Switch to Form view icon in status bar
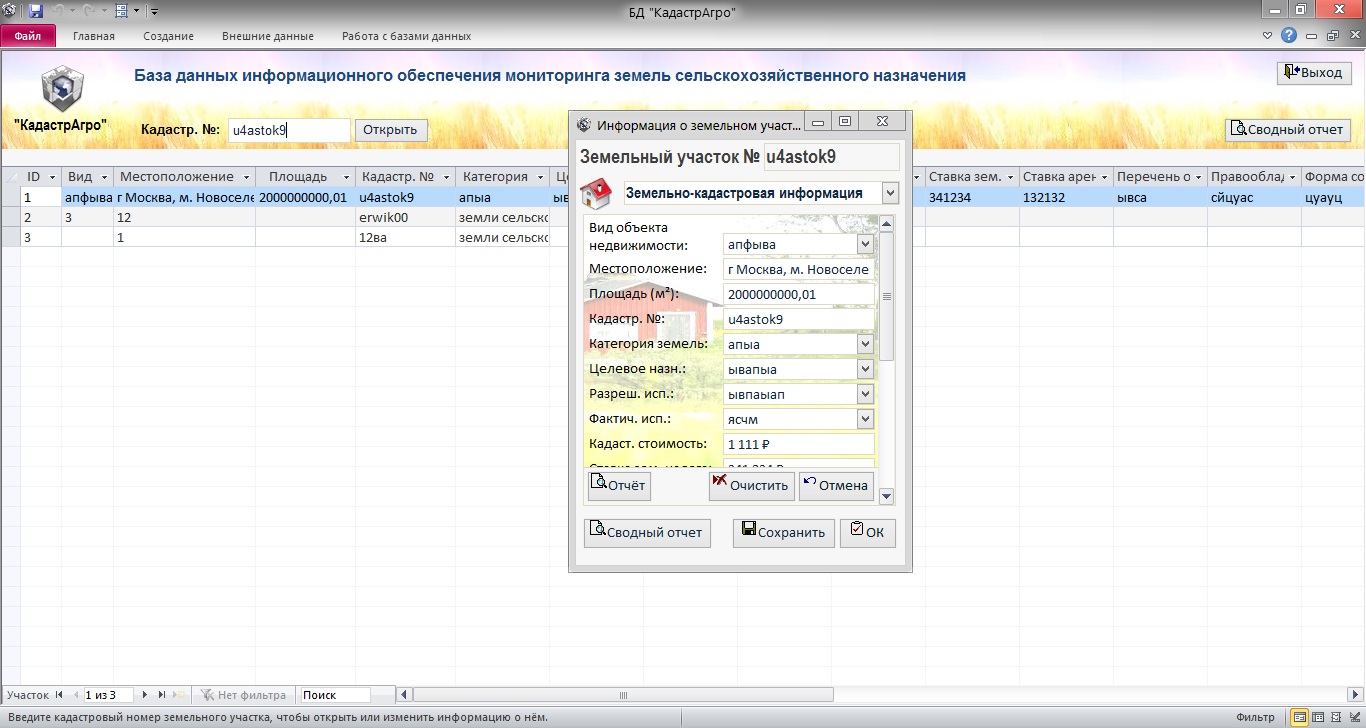This screenshot has width=1366, height=728. pos(1300,717)
